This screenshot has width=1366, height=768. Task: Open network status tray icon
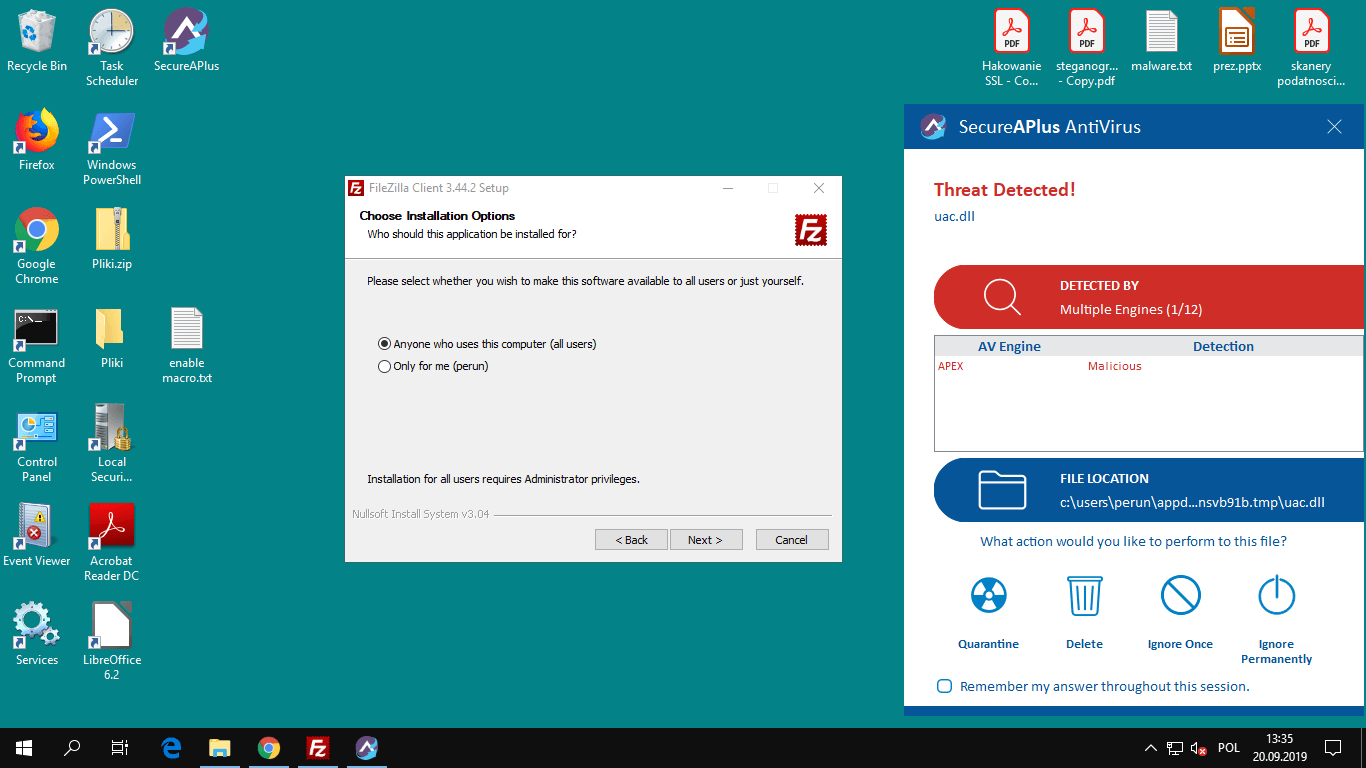click(x=1175, y=747)
